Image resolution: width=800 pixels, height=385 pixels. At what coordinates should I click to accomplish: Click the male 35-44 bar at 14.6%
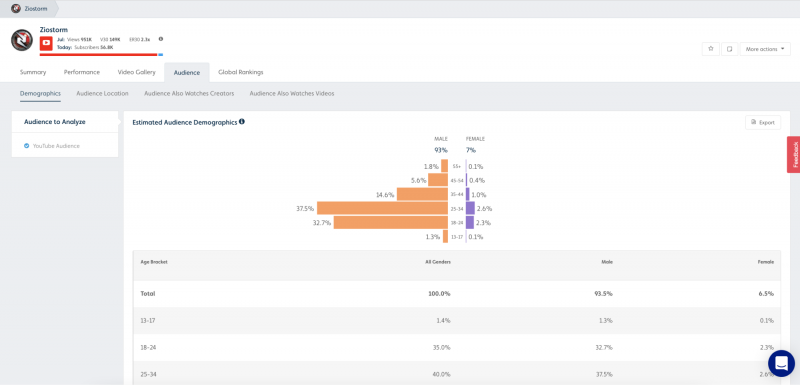[x=422, y=194]
